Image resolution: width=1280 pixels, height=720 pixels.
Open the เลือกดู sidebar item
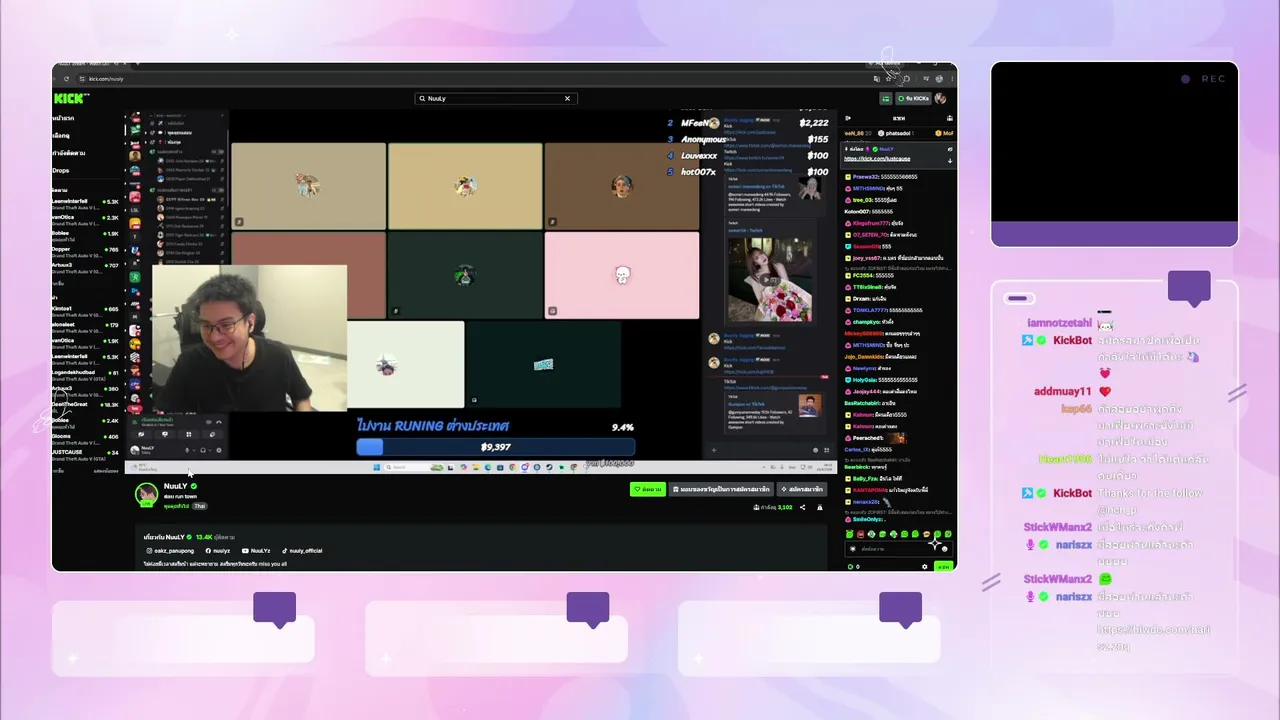click(x=61, y=135)
